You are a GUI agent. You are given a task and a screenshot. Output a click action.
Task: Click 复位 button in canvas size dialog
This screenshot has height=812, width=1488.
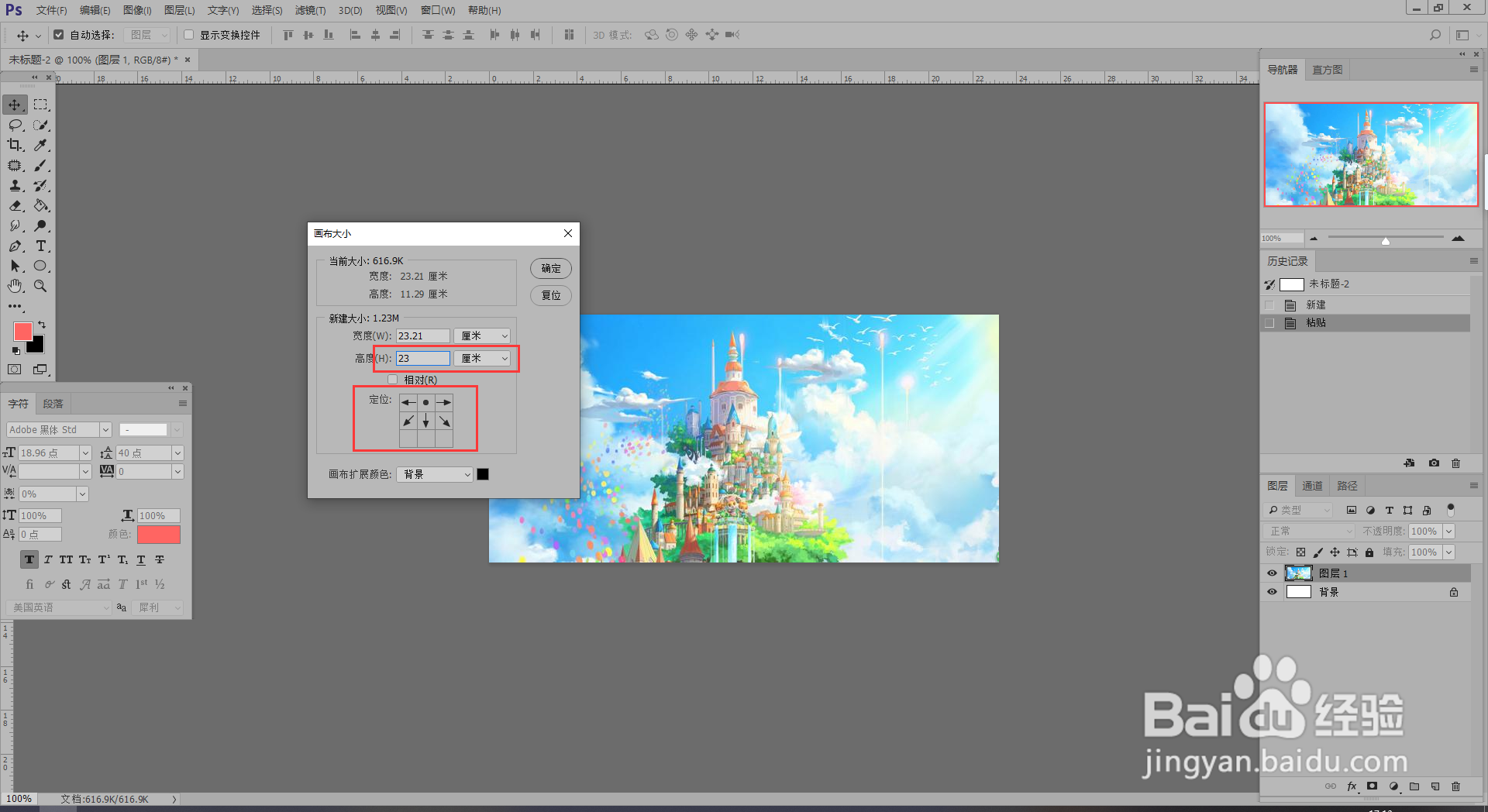click(x=551, y=295)
